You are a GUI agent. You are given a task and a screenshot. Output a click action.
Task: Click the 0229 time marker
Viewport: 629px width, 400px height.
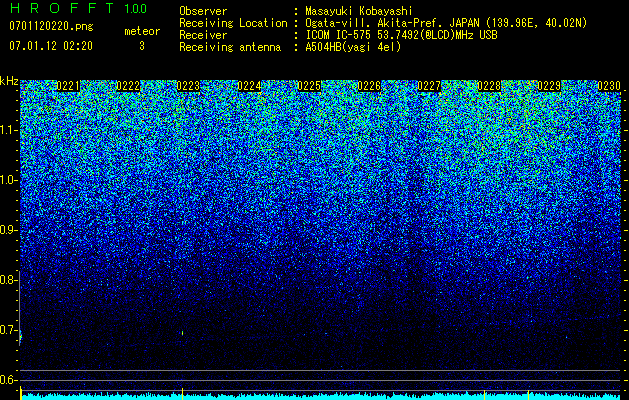(x=549, y=86)
